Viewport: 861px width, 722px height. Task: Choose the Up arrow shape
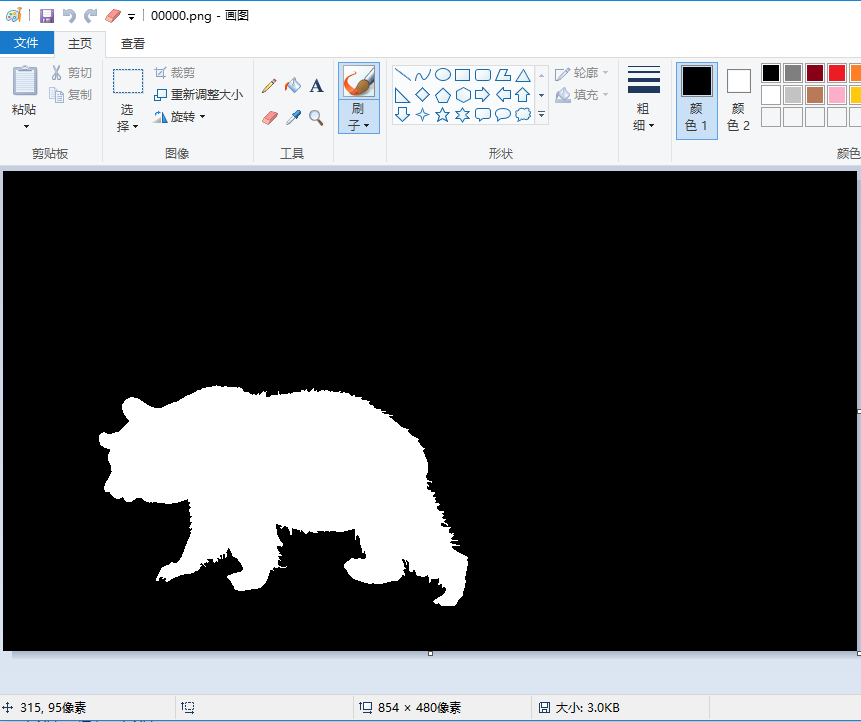pyautogui.click(x=523, y=95)
